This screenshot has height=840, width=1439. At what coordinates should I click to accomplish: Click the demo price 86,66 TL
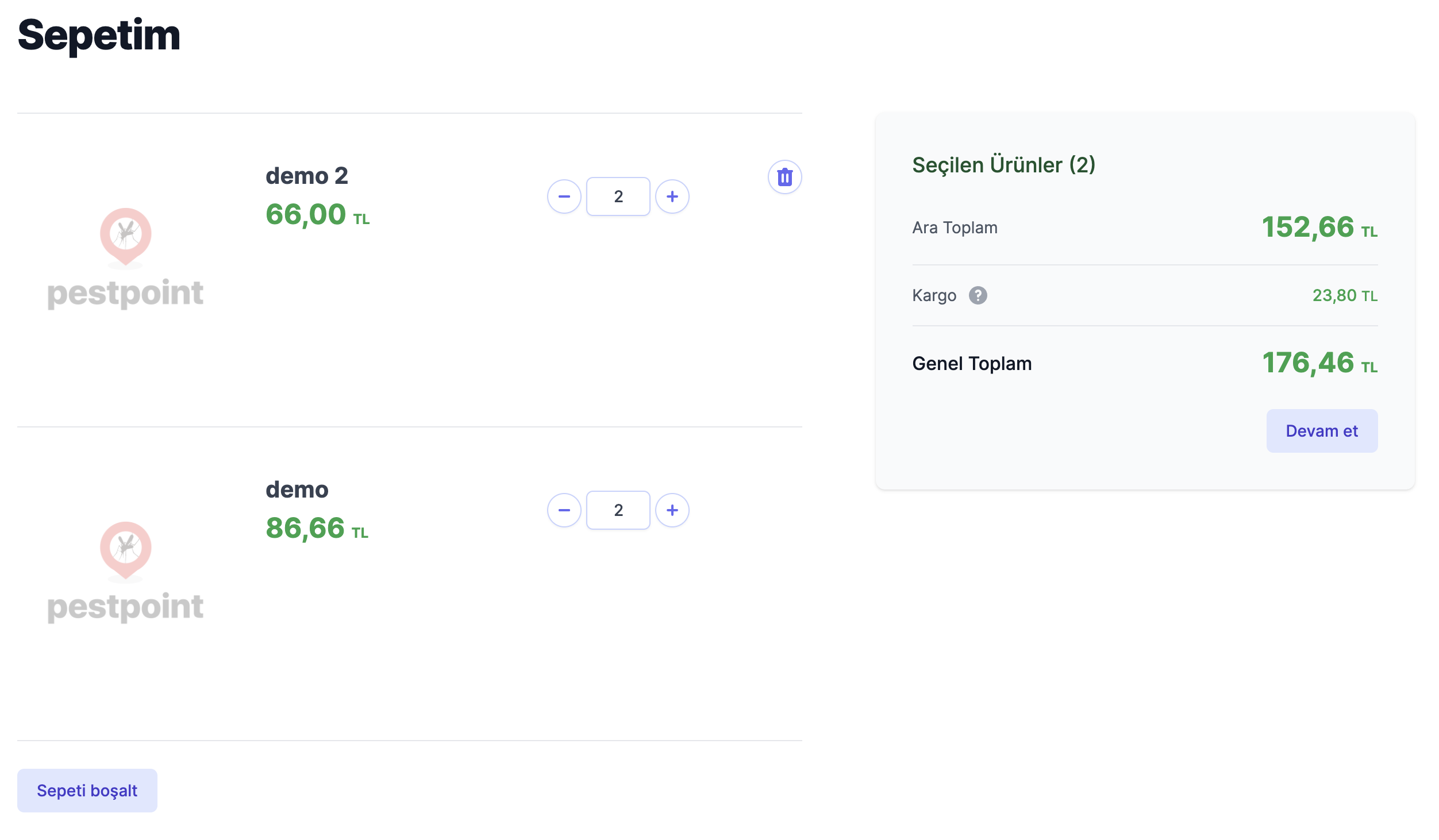point(316,529)
